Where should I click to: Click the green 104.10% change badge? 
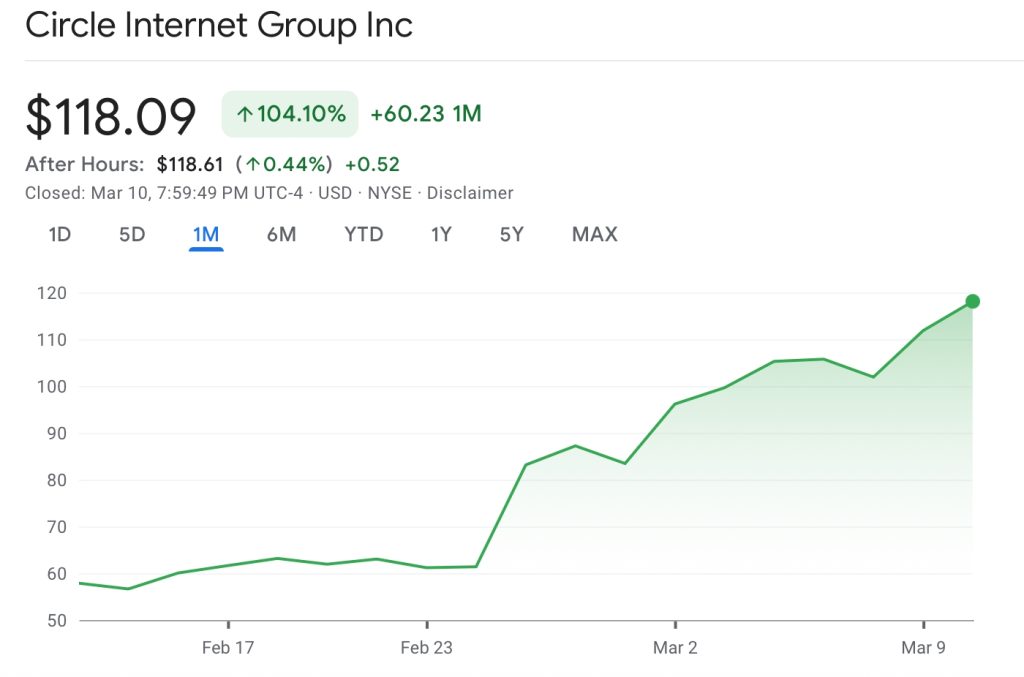[x=289, y=113]
